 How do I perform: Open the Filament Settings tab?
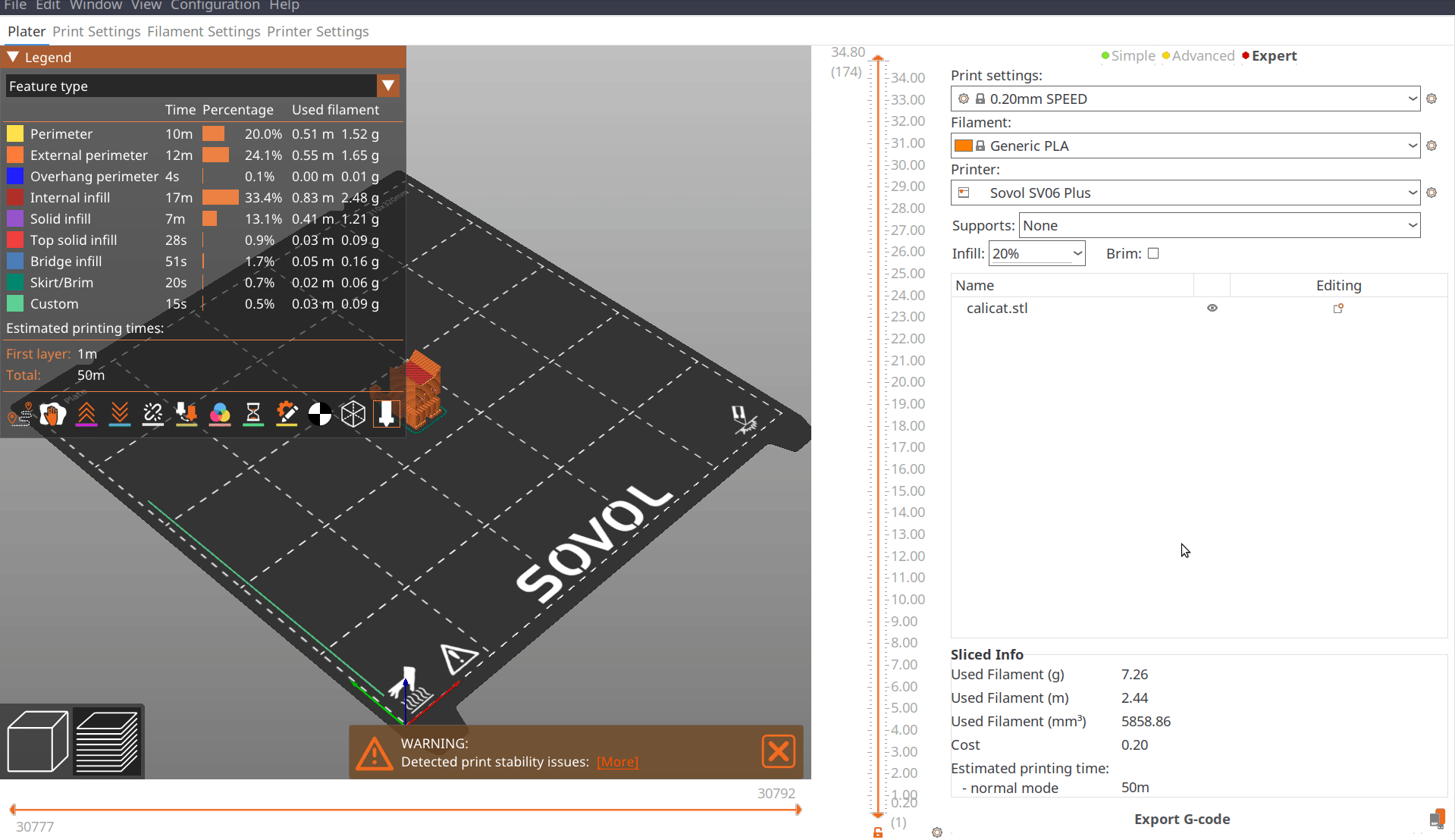pos(203,32)
